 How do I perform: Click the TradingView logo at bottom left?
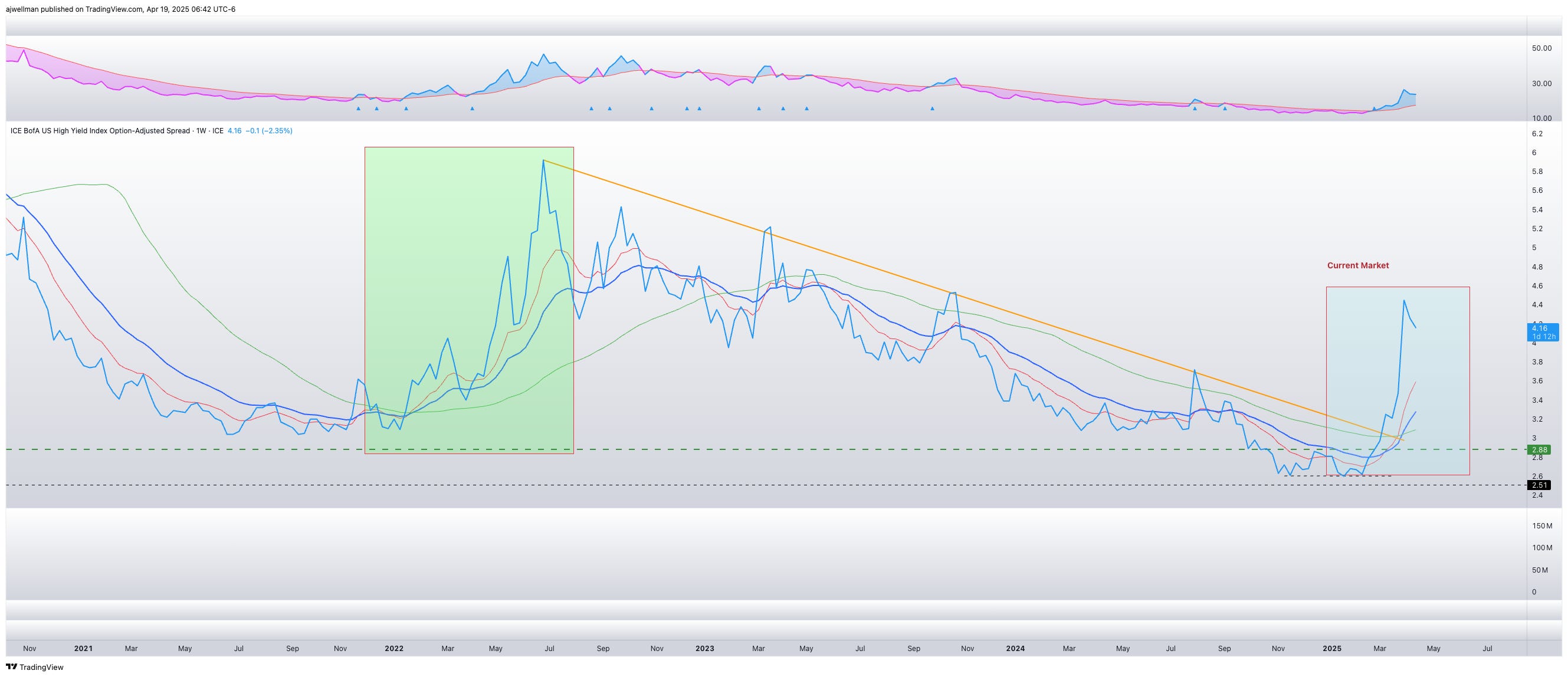point(35,666)
